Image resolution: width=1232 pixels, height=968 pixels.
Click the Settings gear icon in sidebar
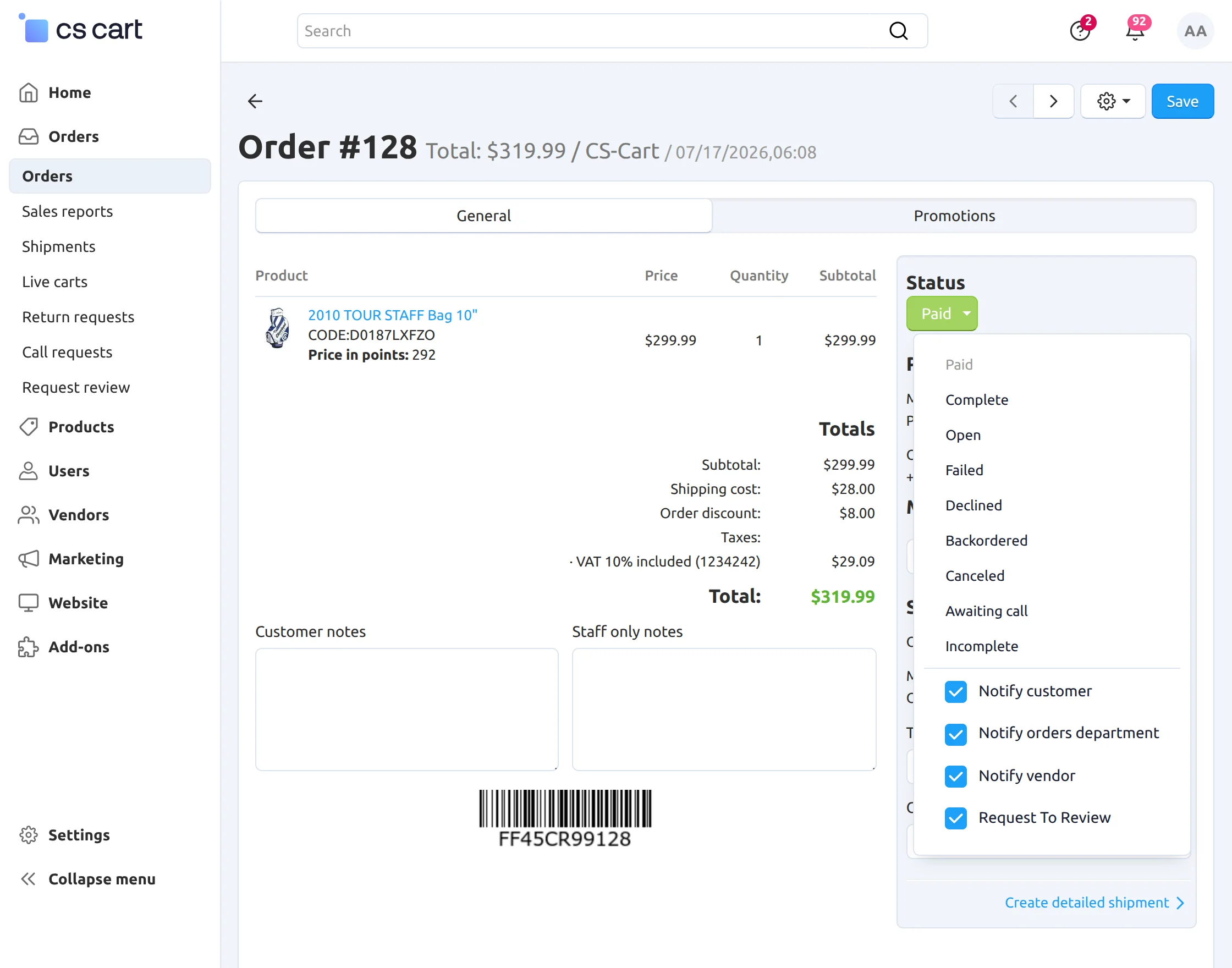pyautogui.click(x=29, y=835)
